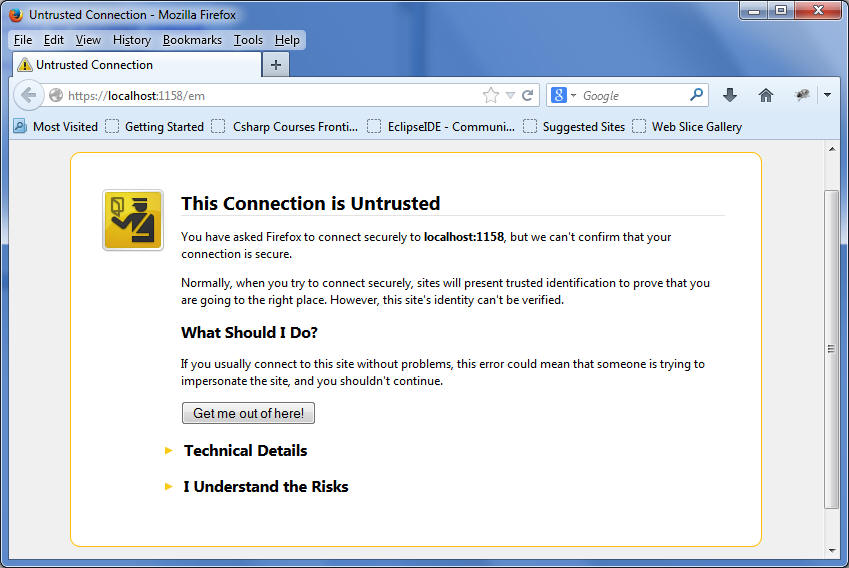Image resolution: width=849 pixels, height=568 pixels.
Task: Open the Downloads arrow icon
Action: tap(730, 95)
